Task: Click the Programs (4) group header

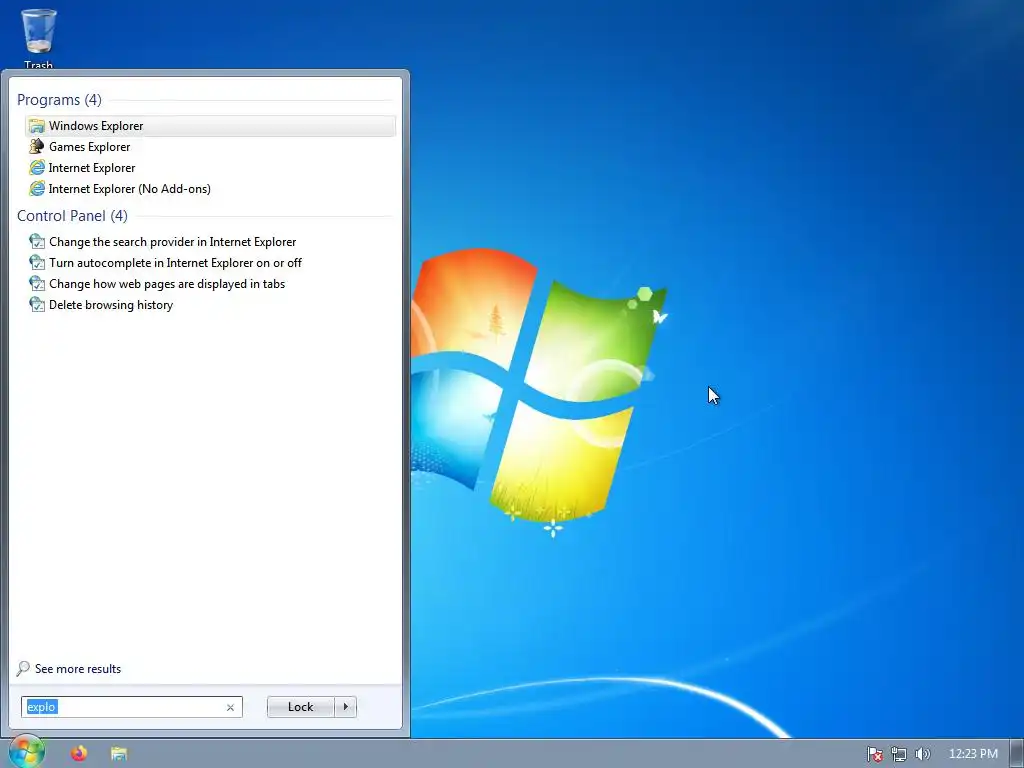Action: pos(59,100)
